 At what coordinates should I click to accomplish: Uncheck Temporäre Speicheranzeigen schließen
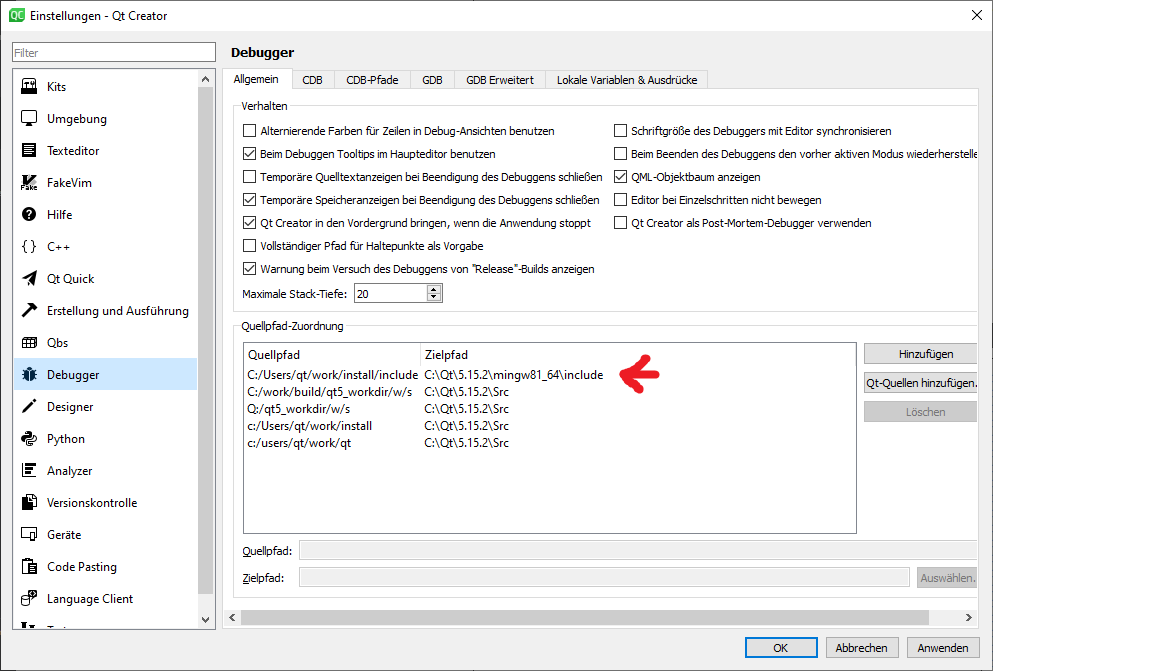[x=250, y=199]
